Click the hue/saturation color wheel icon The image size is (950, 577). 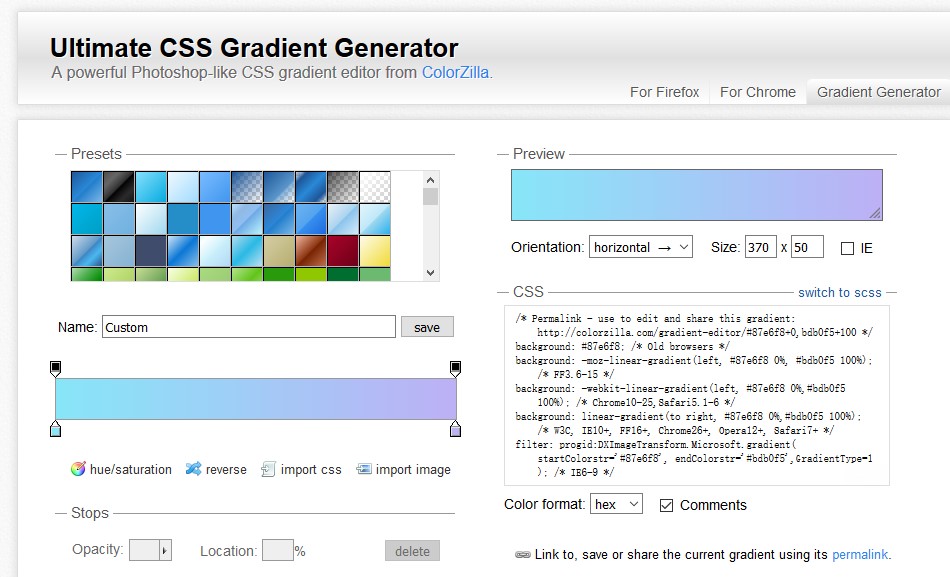(78, 469)
